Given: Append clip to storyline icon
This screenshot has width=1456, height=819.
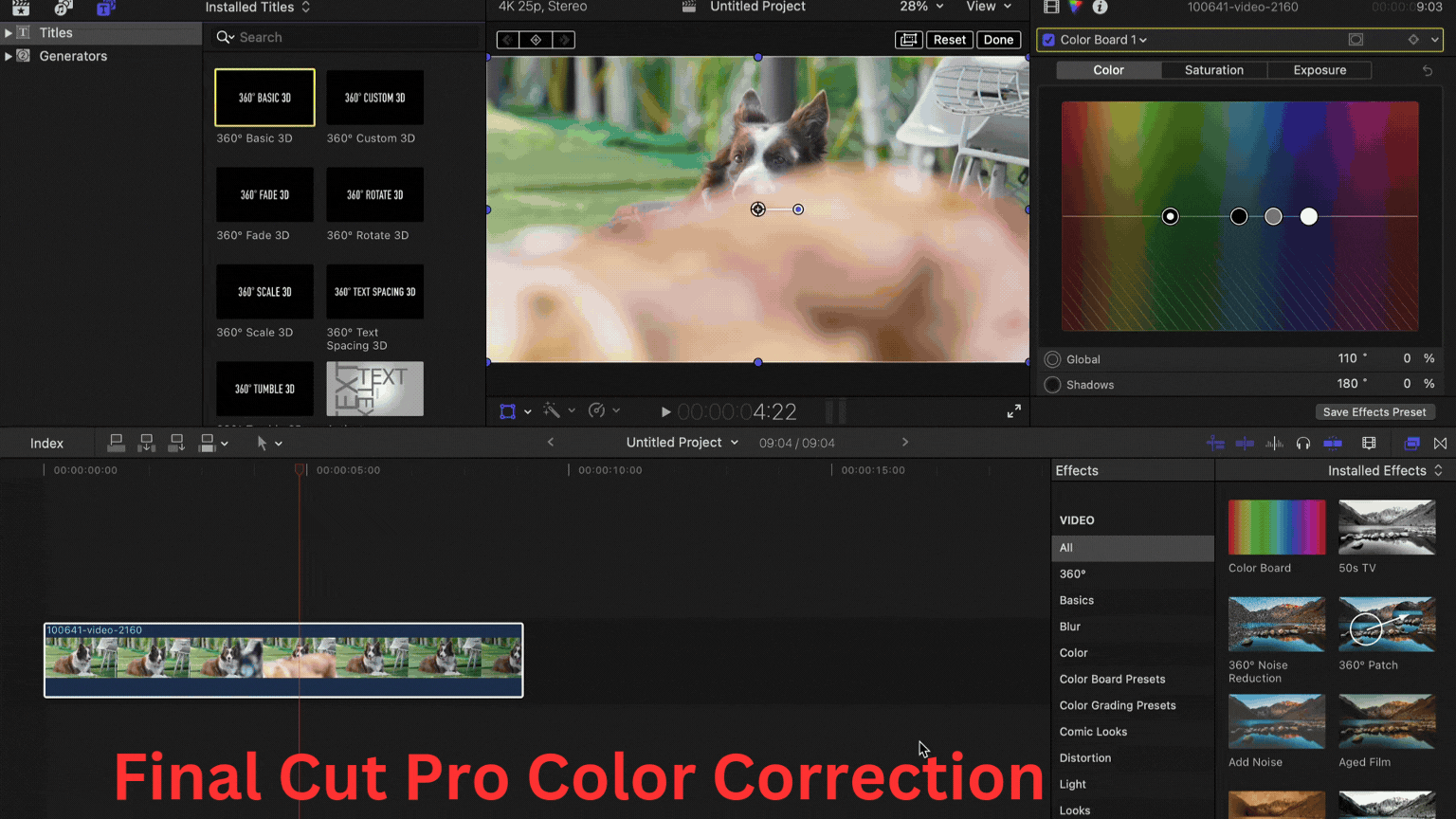Looking at the screenshot, I should pyautogui.click(x=176, y=443).
